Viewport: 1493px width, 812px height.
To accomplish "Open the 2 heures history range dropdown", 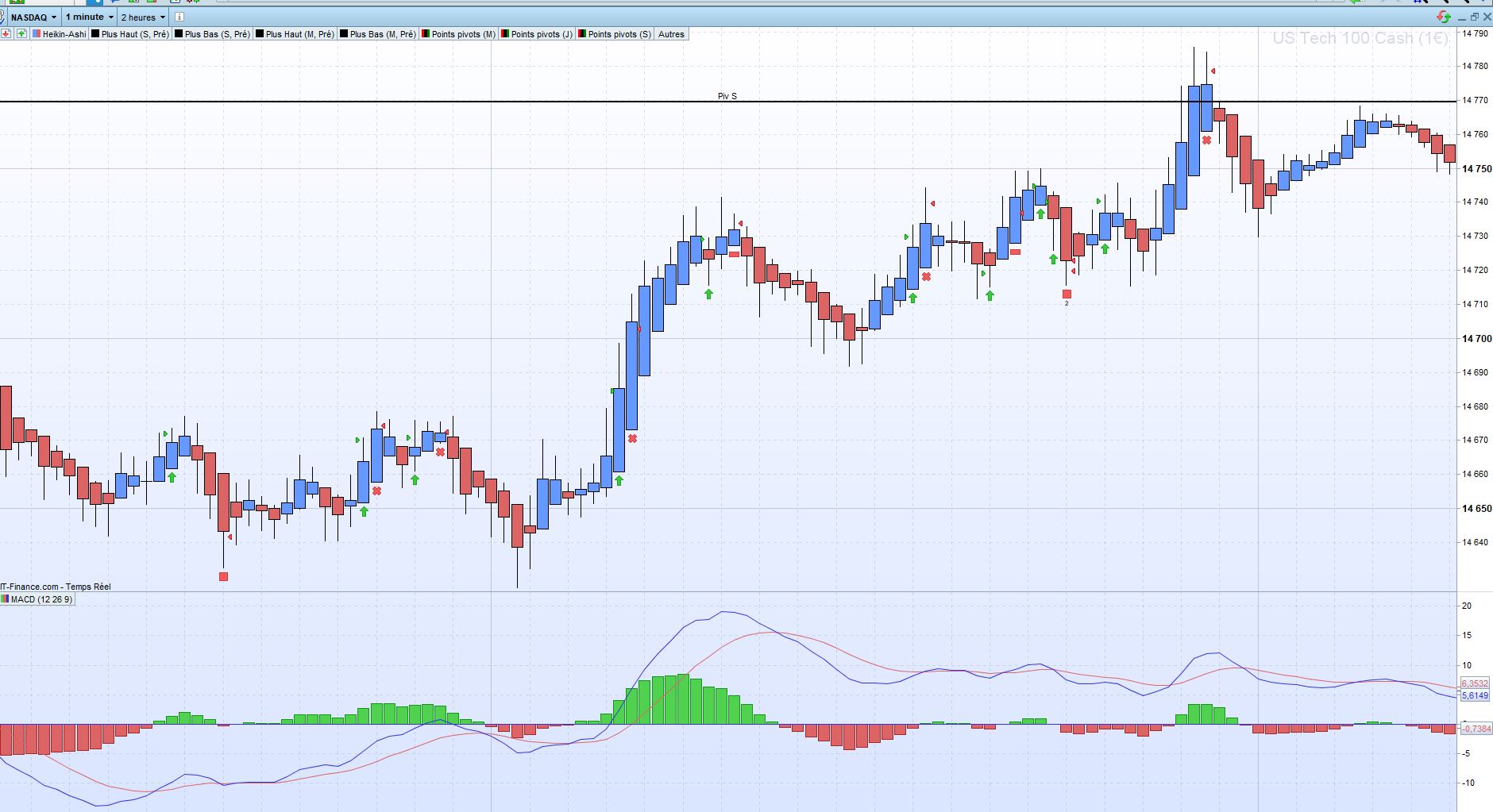I will click(143, 17).
